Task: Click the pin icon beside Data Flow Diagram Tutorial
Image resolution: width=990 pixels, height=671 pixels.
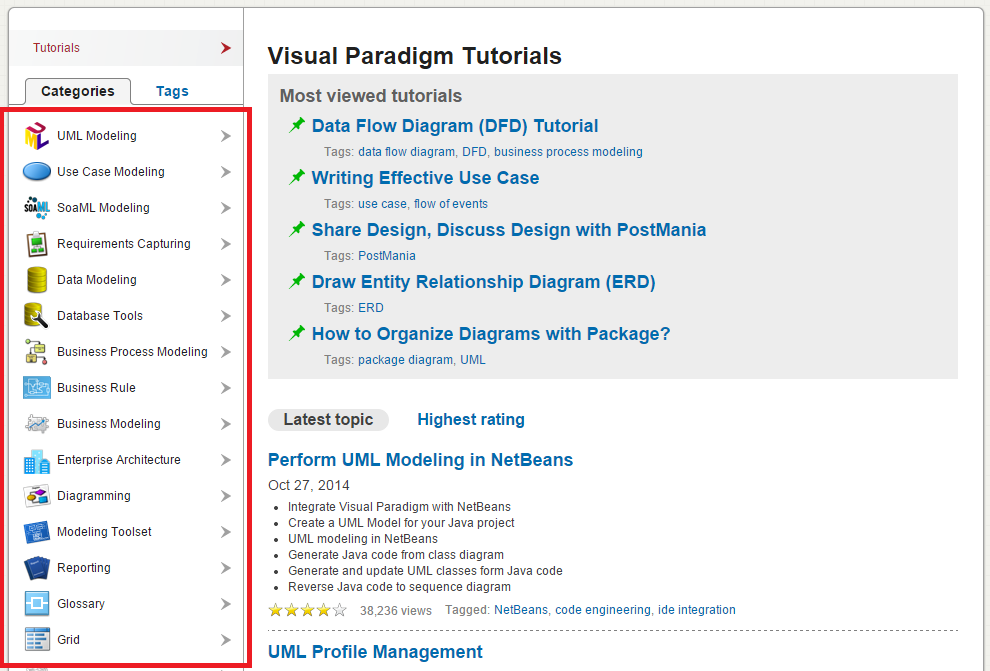Action: [x=297, y=125]
